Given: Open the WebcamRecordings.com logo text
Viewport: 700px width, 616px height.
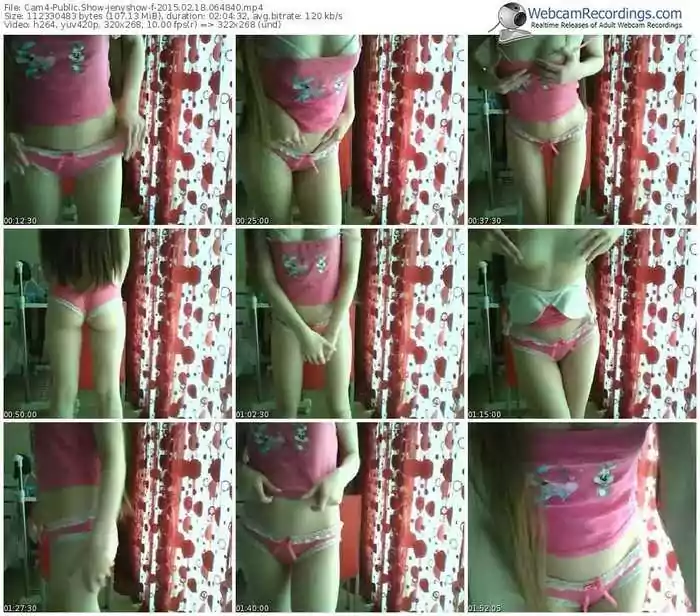Looking at the screenshot, I should [605, 13].
